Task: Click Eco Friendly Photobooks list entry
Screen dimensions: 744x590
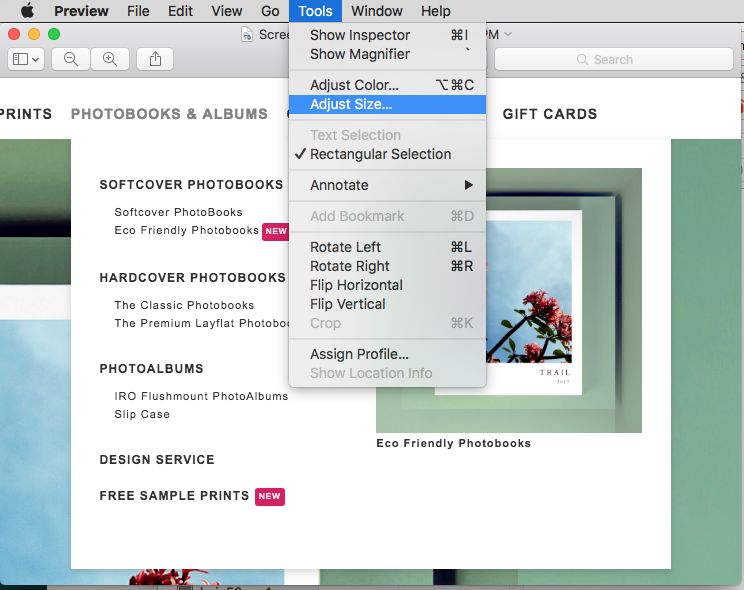Action: tap(186, 230)
